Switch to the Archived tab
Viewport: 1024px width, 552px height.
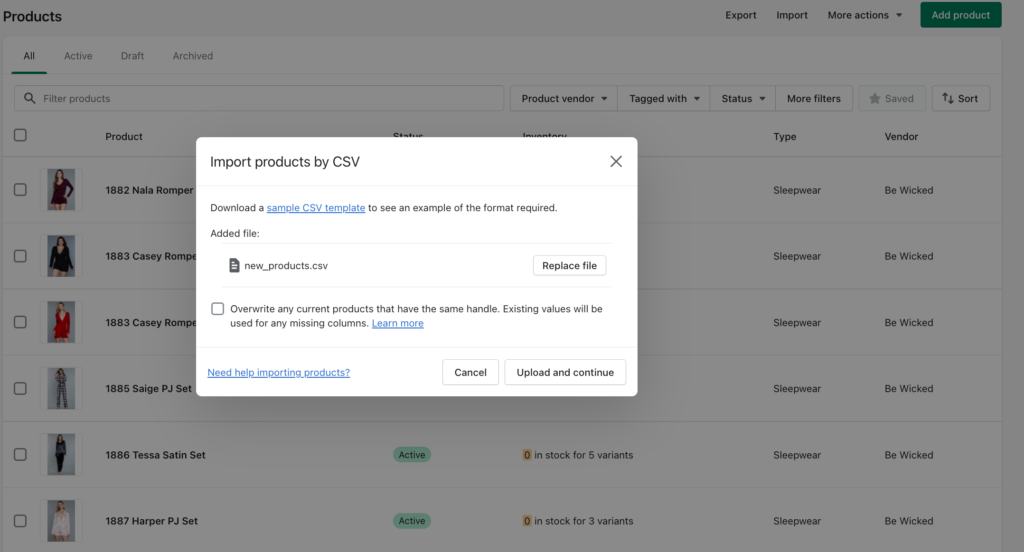click(x=193, y=56)
